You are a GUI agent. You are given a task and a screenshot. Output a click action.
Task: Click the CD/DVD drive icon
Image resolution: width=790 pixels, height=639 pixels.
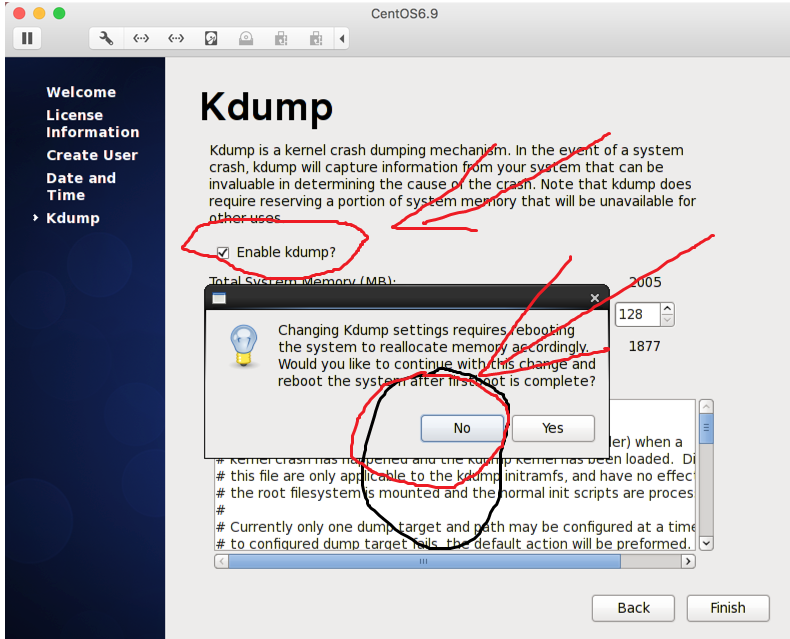pyautogui.click(x=246, y=38)
